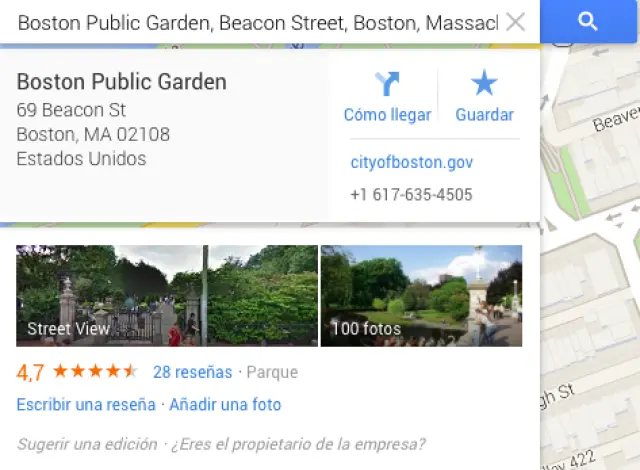Open the 100 fotos thumbnail

coord(421,296)
